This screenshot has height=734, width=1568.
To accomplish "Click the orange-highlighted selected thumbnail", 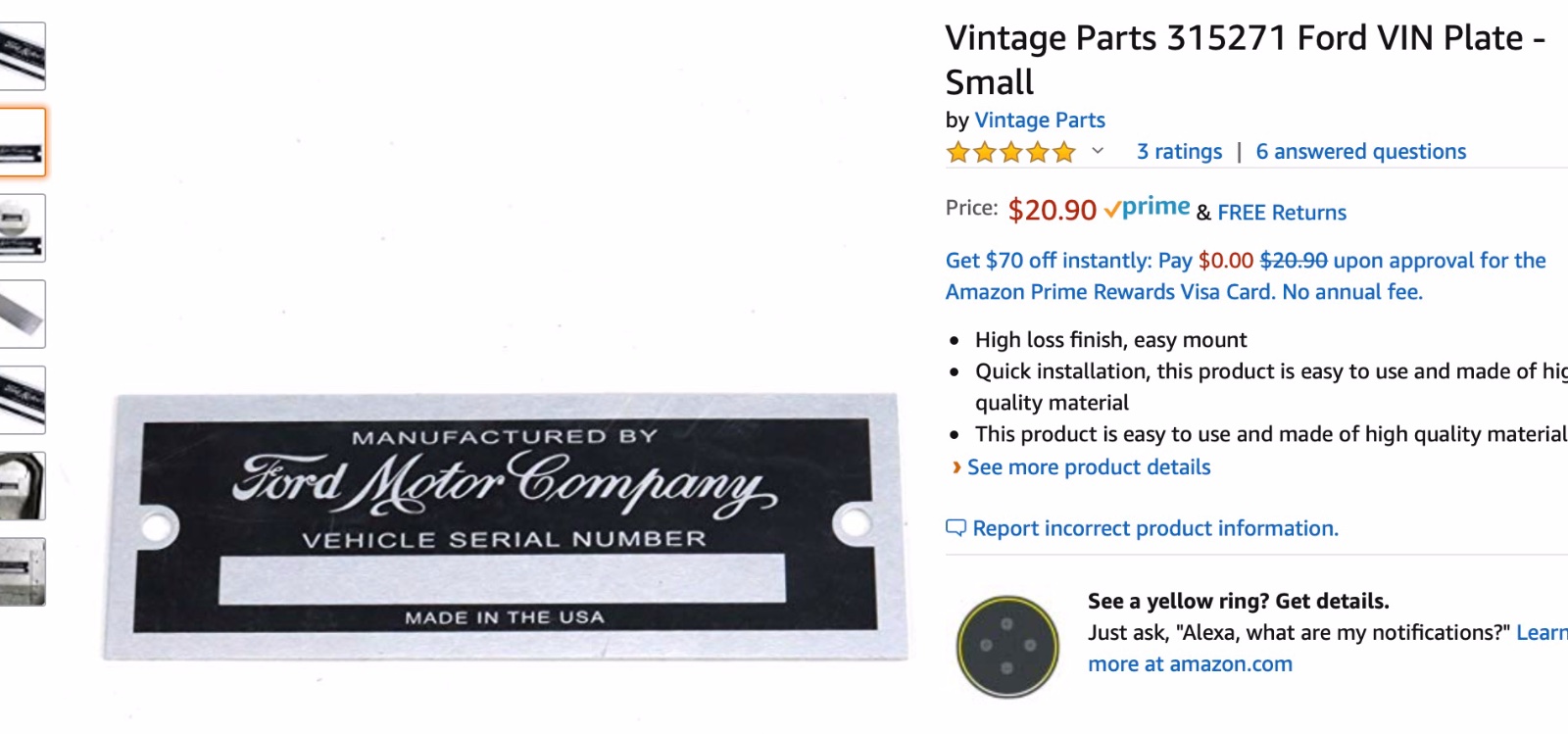I will [22, 143].
